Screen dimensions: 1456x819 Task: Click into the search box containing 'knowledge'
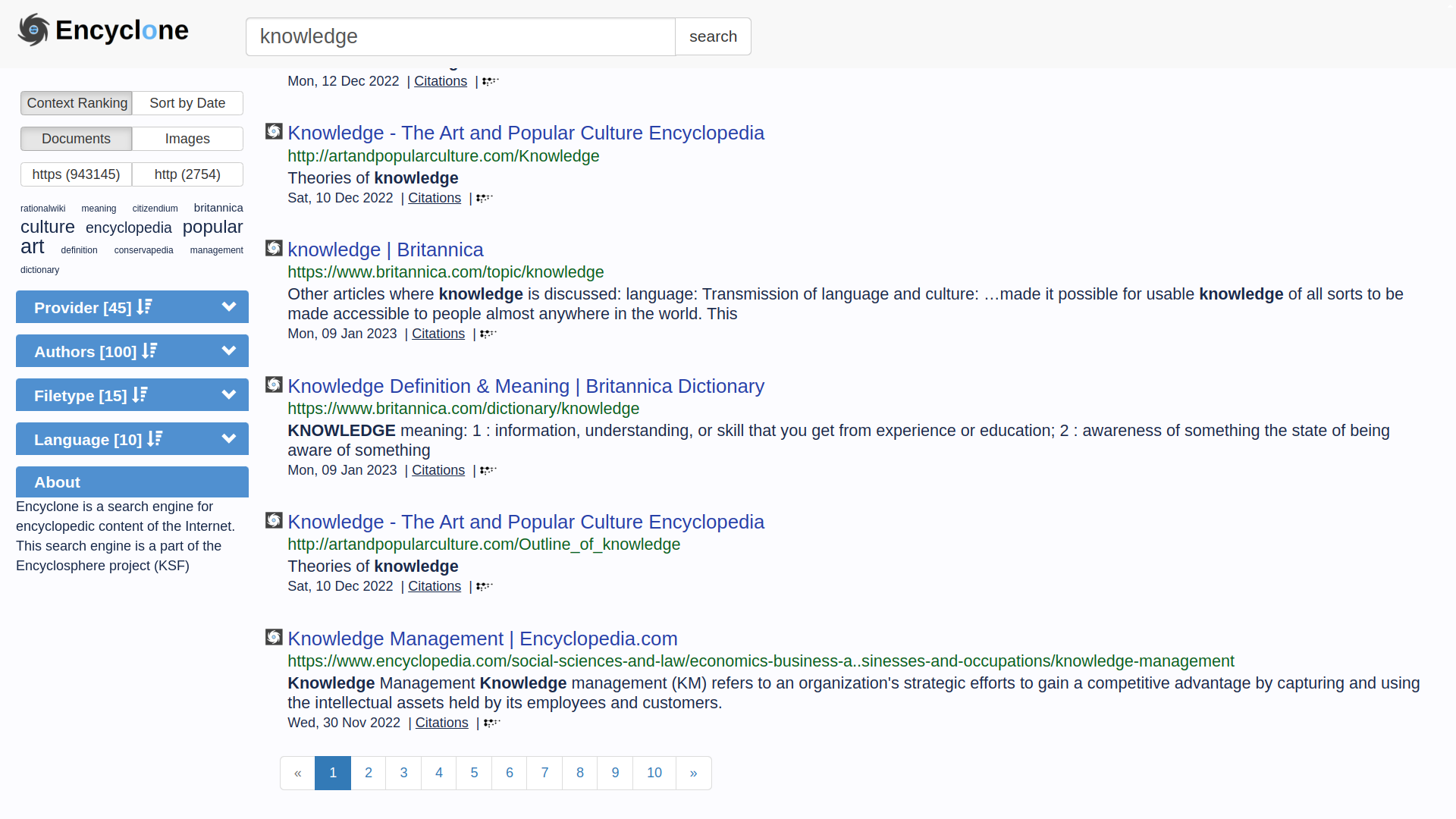[x=460, y=36]
